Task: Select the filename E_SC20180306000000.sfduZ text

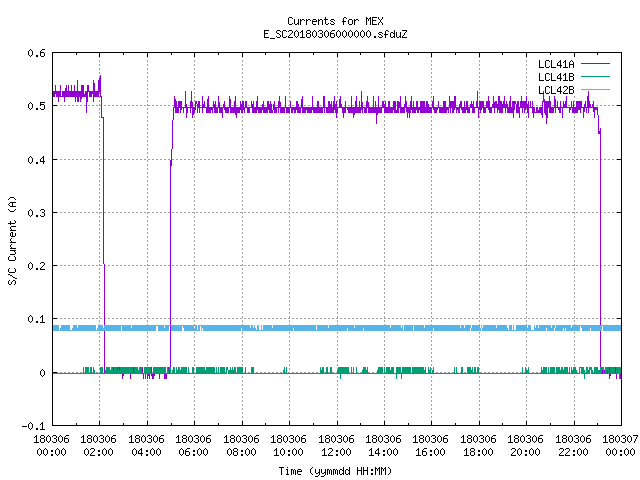Action: (x=335, y=34)
